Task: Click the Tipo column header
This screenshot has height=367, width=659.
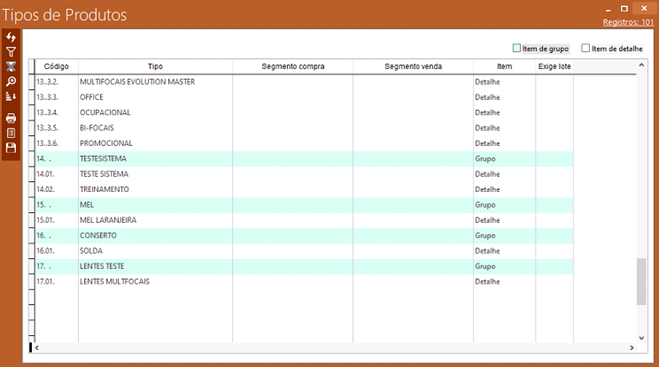Action: point(155,66)
